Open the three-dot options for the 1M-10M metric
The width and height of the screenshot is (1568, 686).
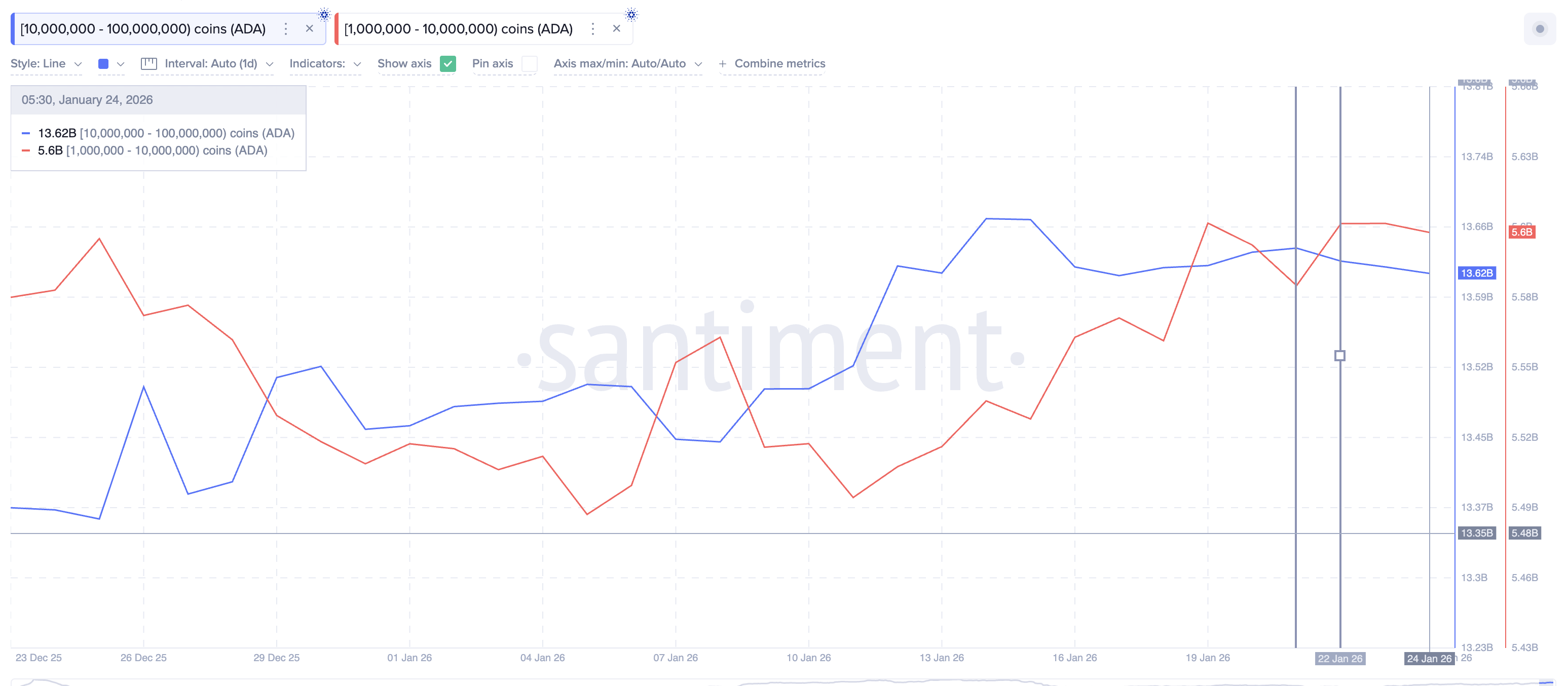point(592,28)
